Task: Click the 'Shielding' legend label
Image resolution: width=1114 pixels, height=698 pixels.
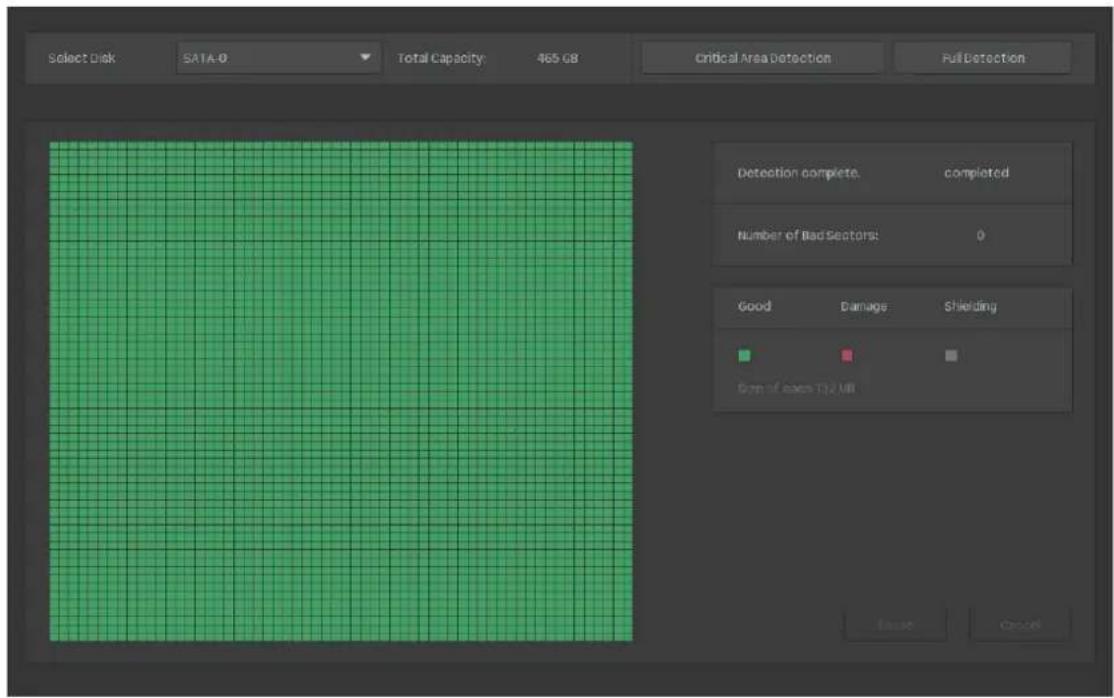Action: pos(970,306)
